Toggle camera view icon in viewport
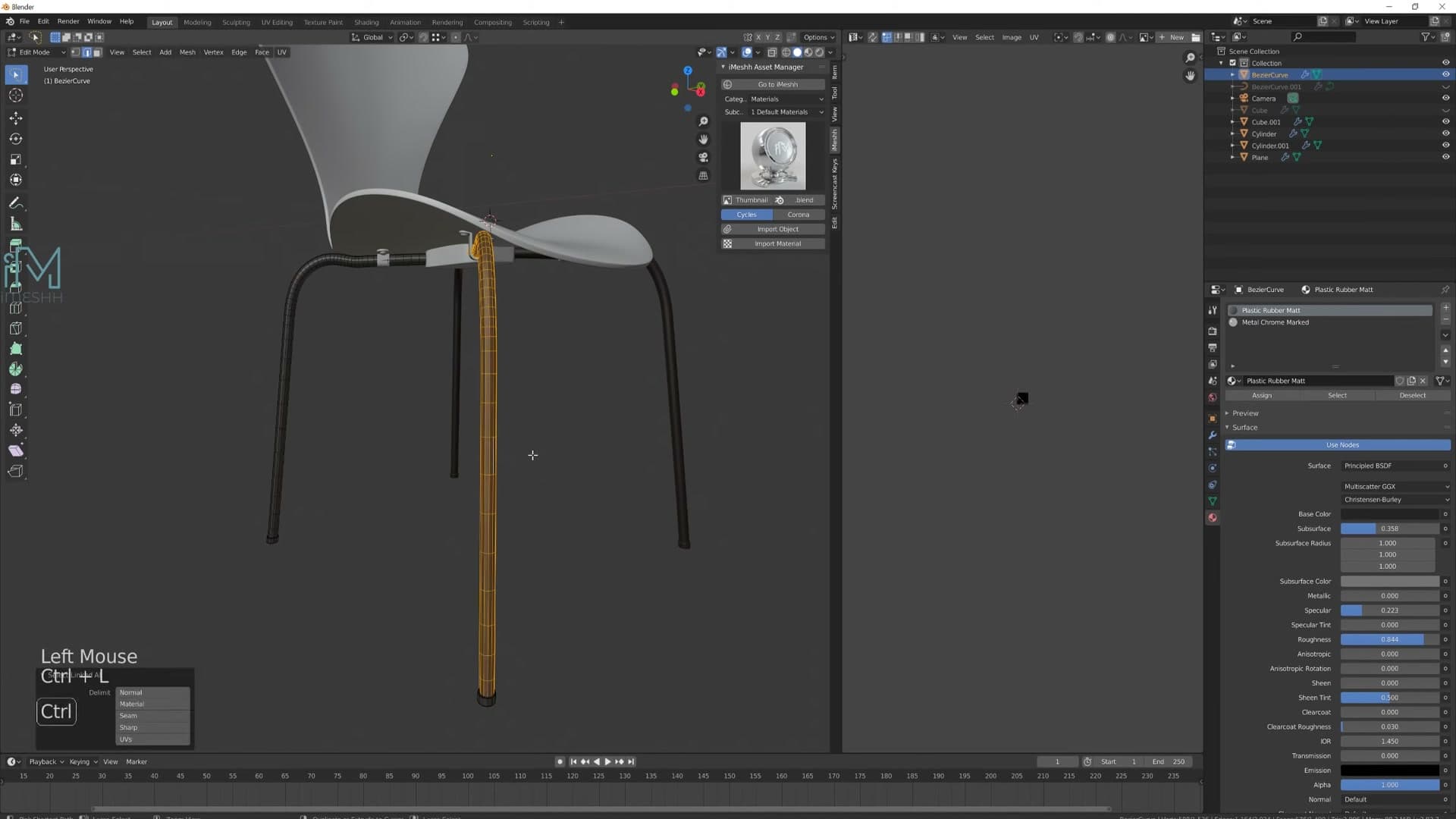 [x=703, y=158]
